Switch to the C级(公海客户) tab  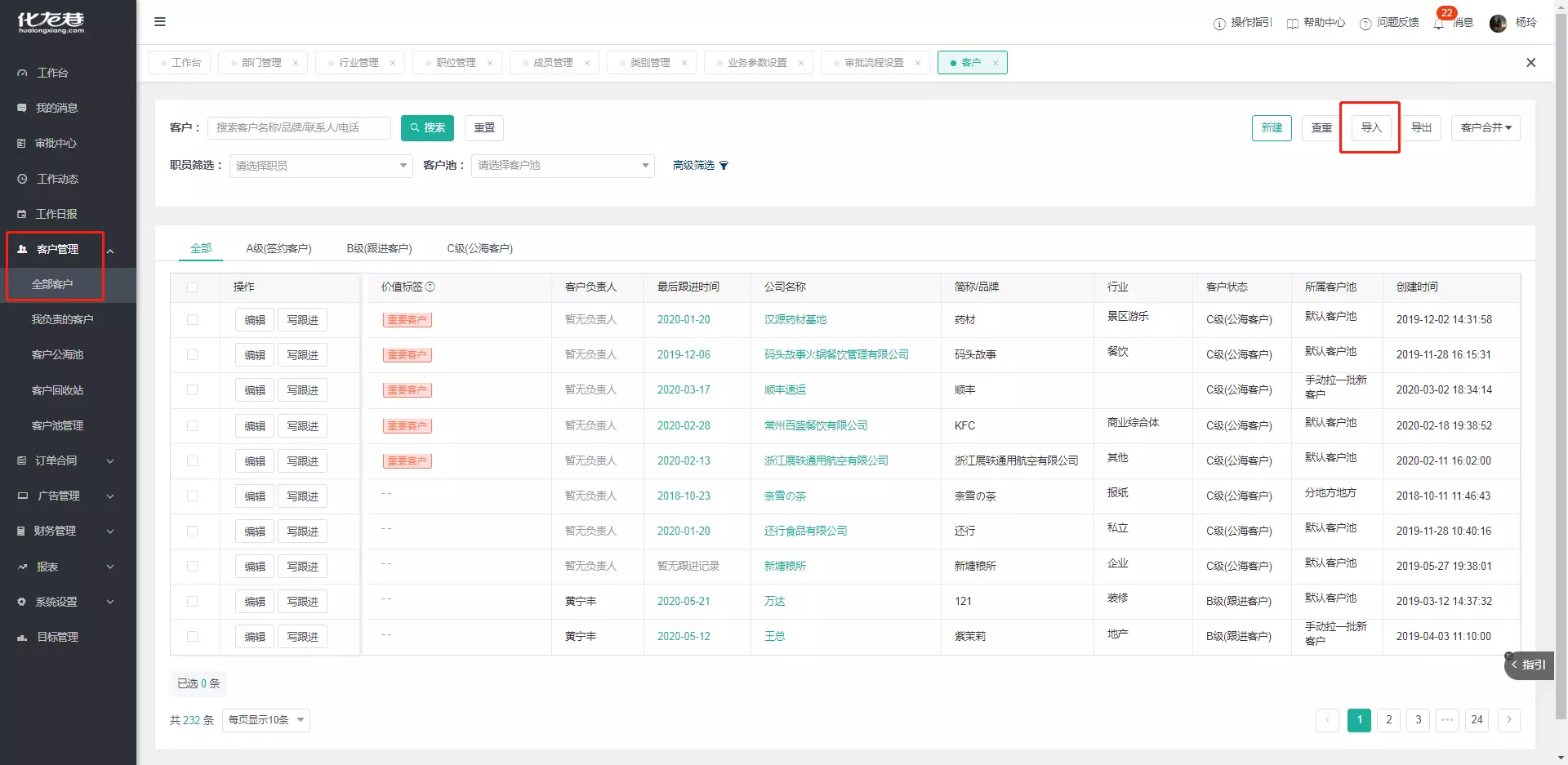pos(479,248)
